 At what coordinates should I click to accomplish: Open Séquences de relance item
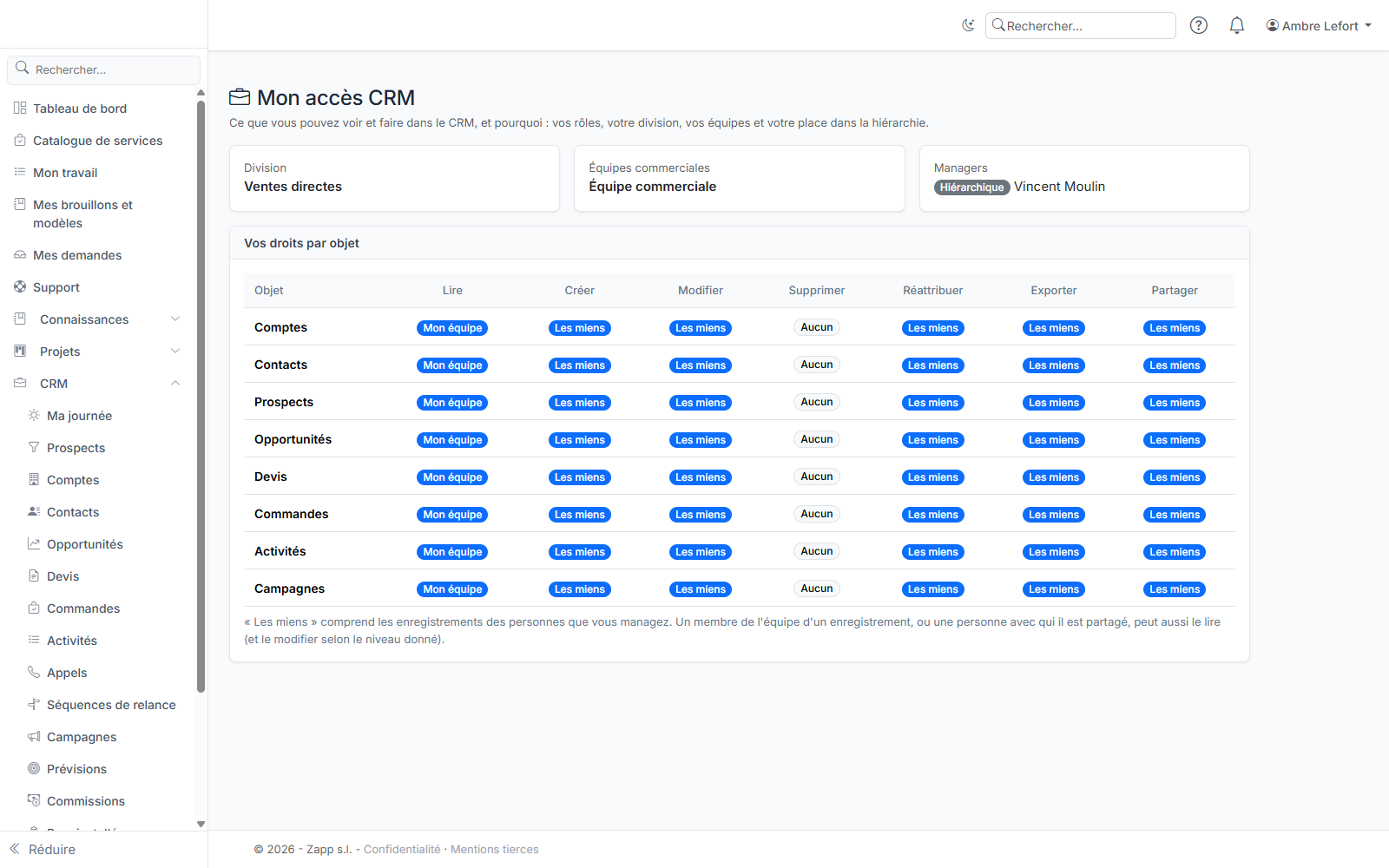[111, 705]
